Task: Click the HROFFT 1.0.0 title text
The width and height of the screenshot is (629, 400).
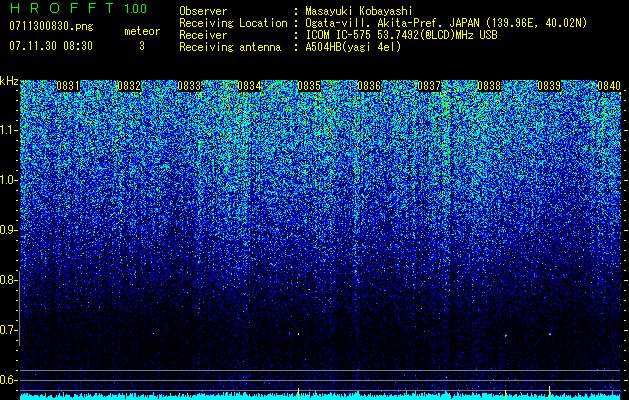Action: [78, 8]
